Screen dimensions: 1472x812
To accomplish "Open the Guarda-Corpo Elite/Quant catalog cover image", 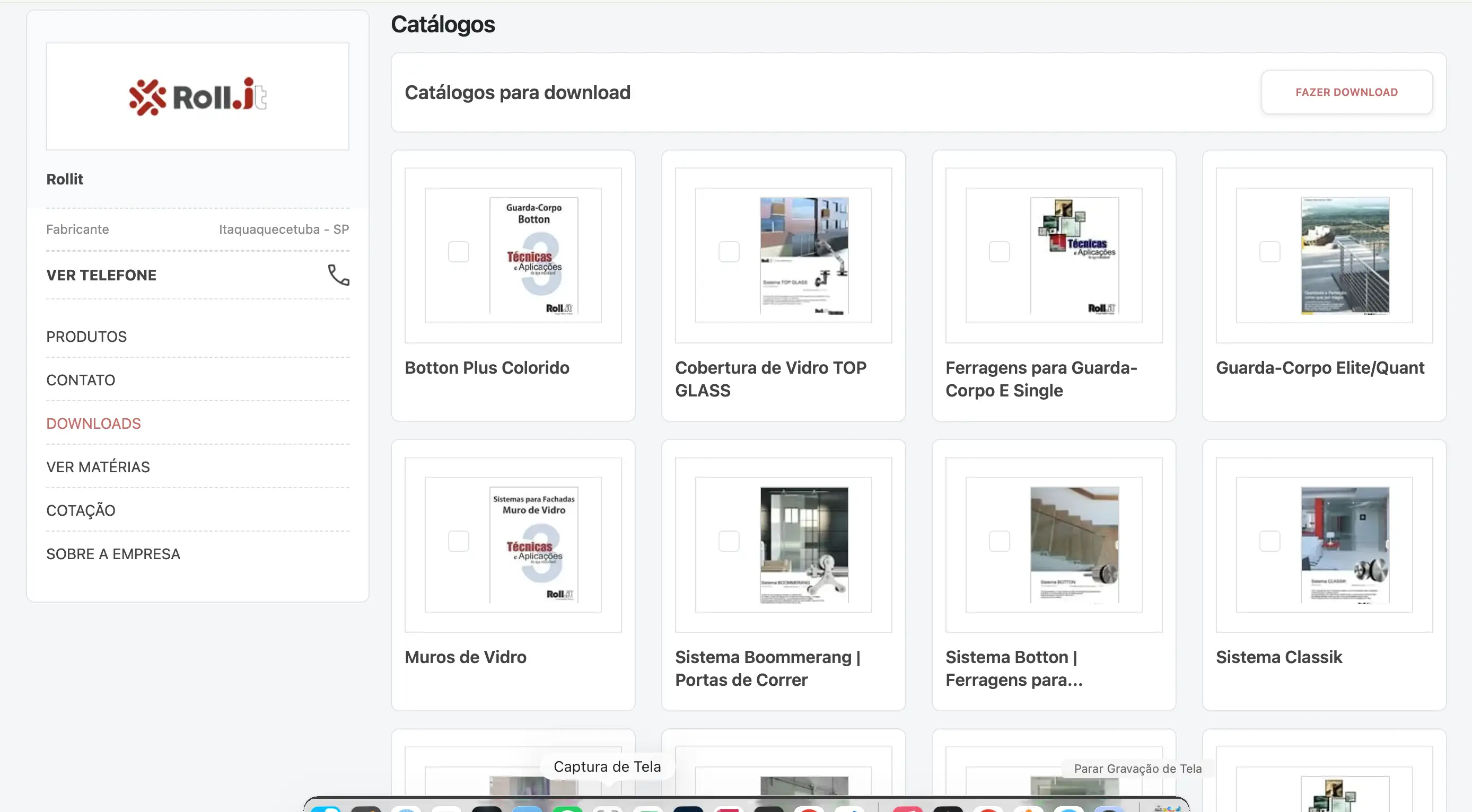I will [1345, 255].
